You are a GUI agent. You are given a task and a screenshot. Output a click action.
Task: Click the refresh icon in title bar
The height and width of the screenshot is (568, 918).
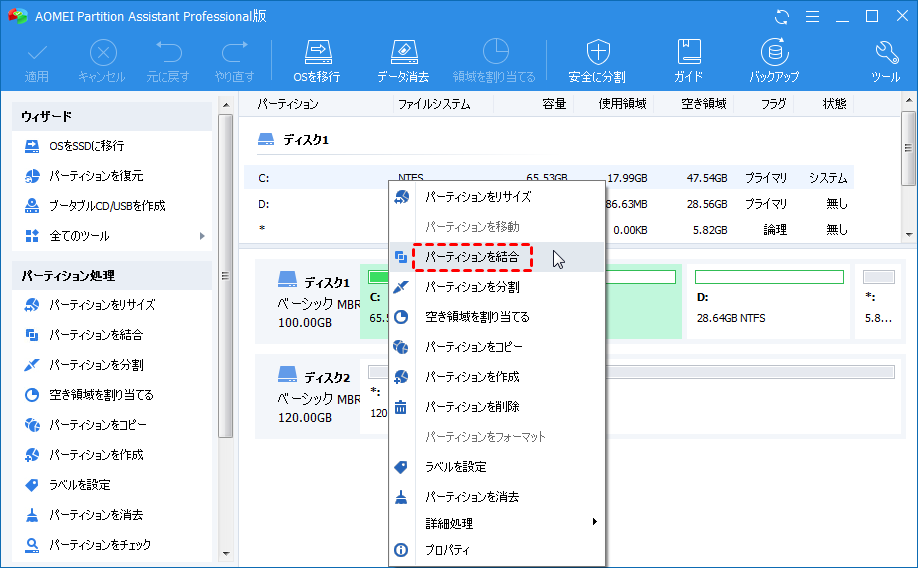point(782,16)
